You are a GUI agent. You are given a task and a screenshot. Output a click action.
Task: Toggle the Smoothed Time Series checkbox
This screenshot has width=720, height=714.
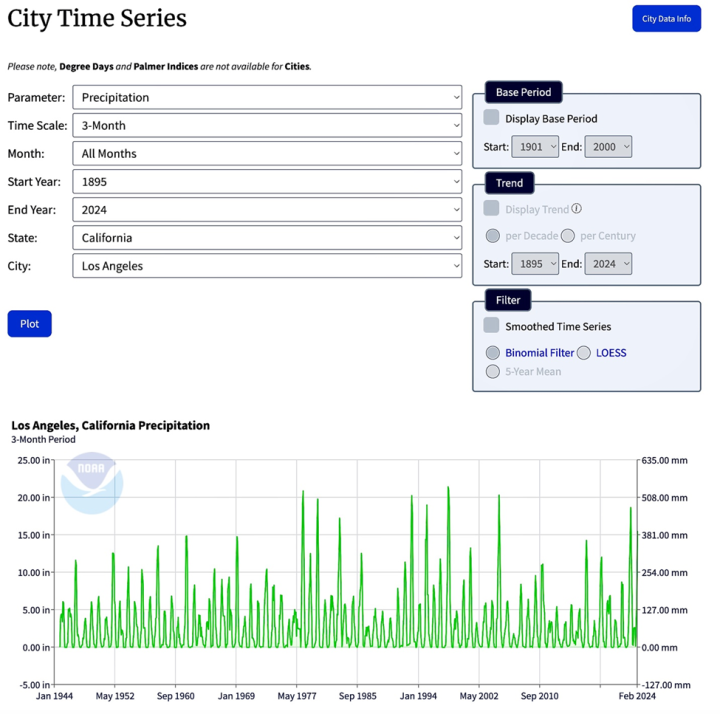coord(491,326)
